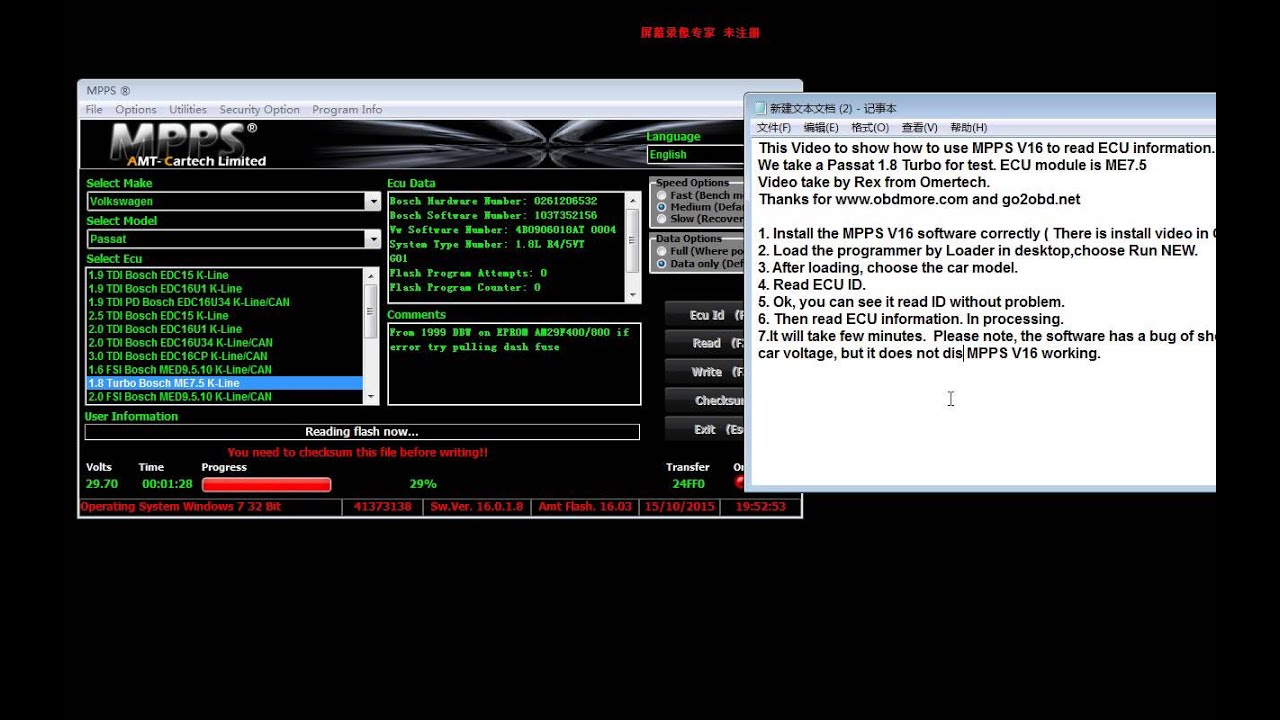Click the Read button

point(705,343)
